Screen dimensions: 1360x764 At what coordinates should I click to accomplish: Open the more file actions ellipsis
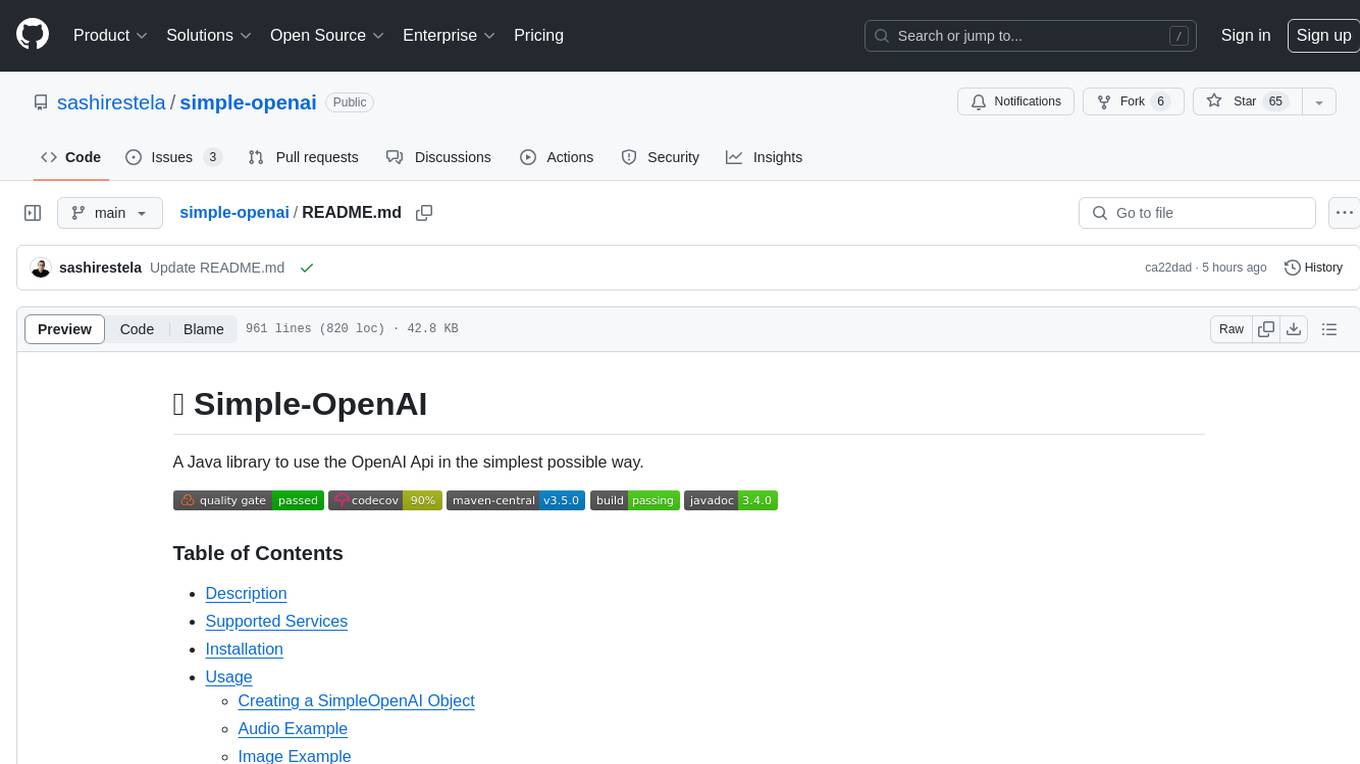pyautogui.click(x=1344, y=213)
